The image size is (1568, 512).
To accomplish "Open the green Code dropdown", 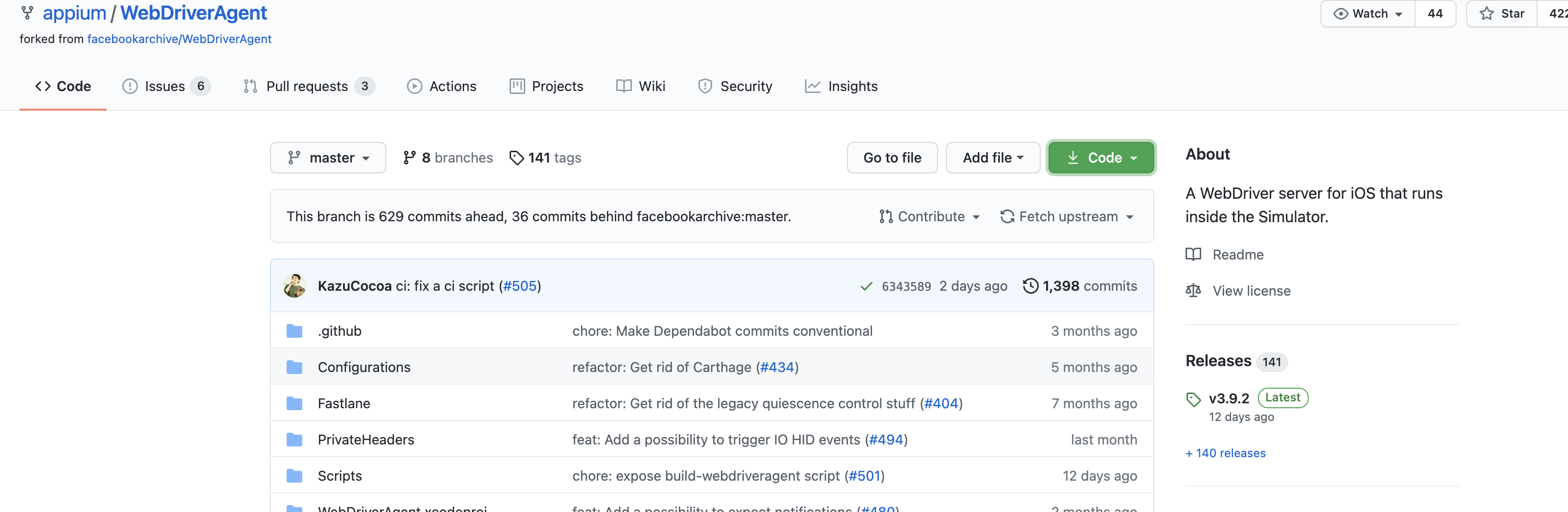I will tap(1100, 158).
